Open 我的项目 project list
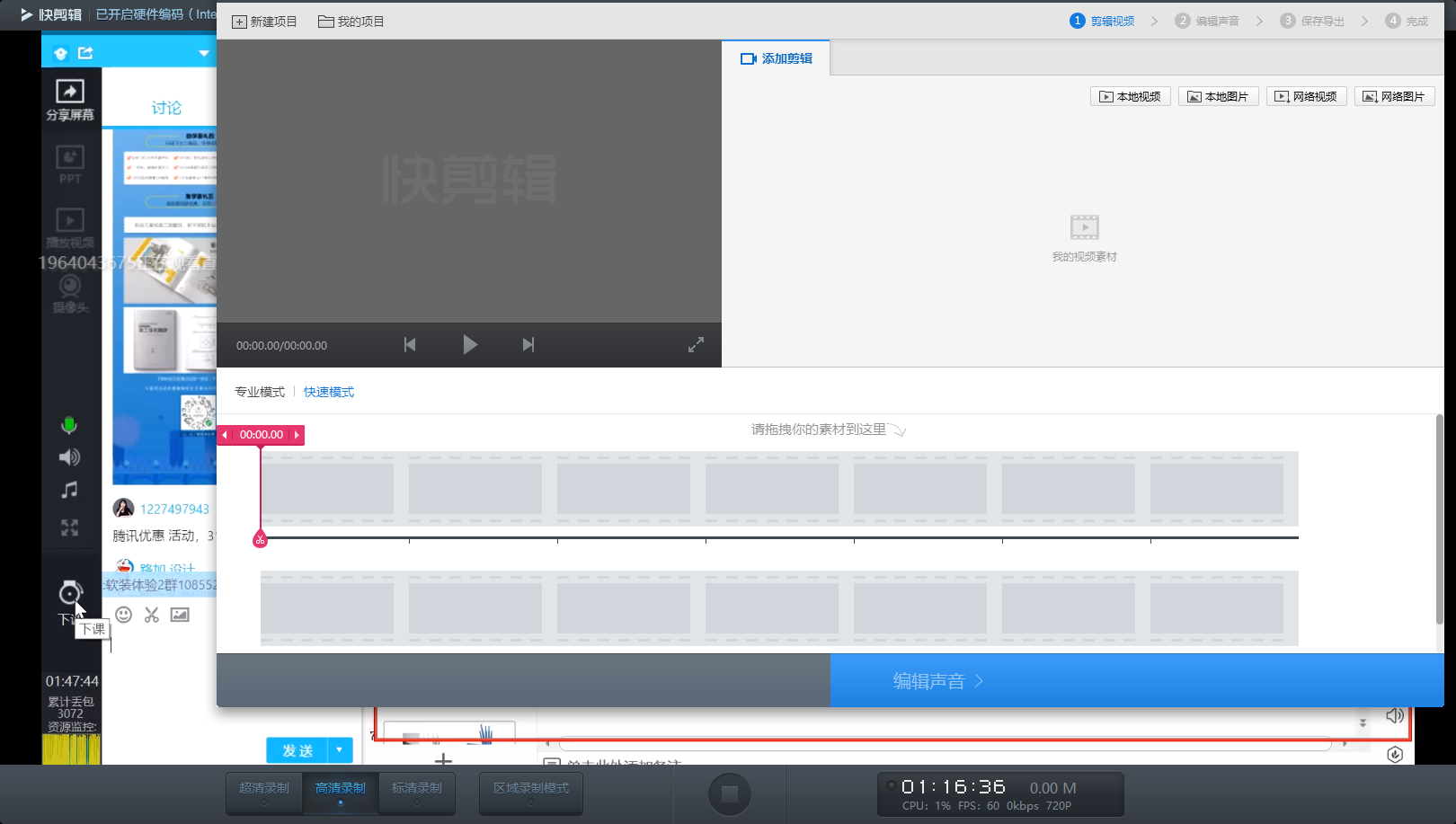1456x824 pixels. 351,22
